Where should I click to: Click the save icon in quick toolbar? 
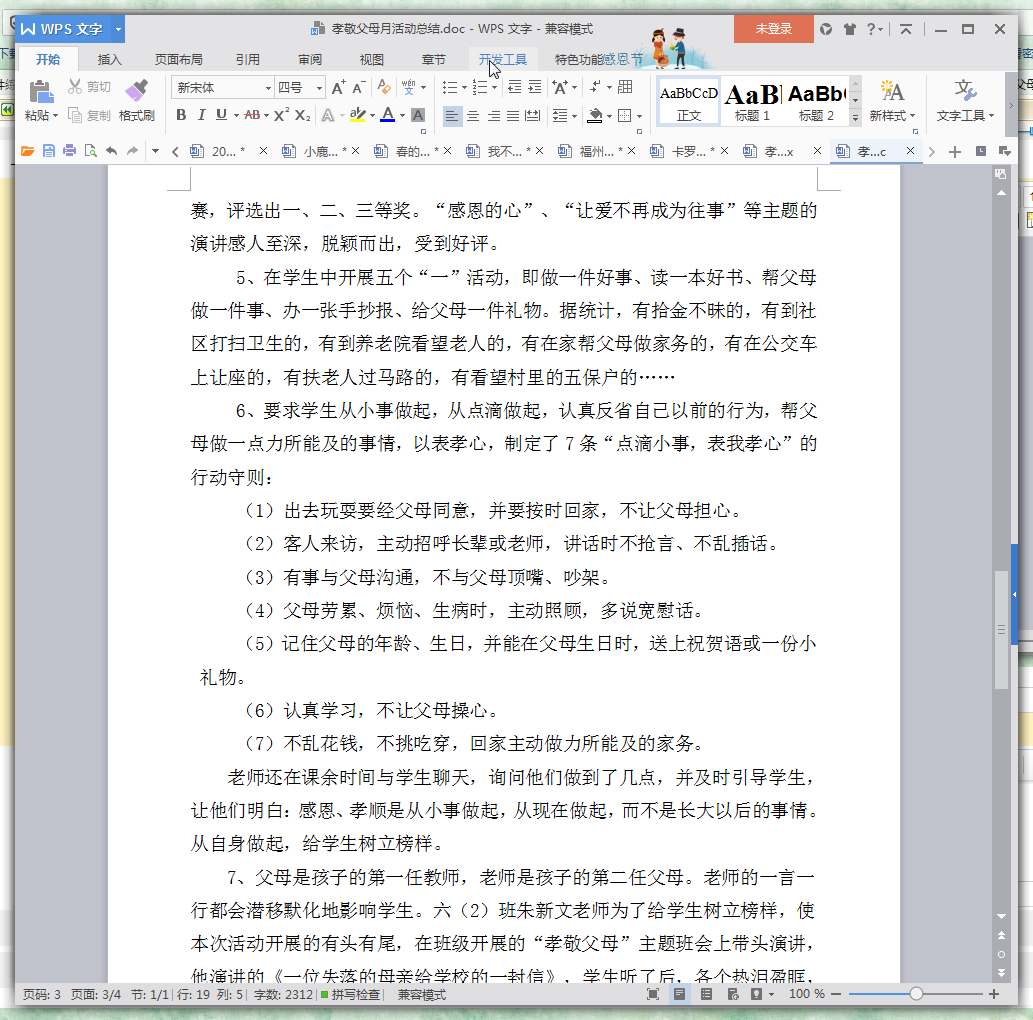(x=49, y=151)
